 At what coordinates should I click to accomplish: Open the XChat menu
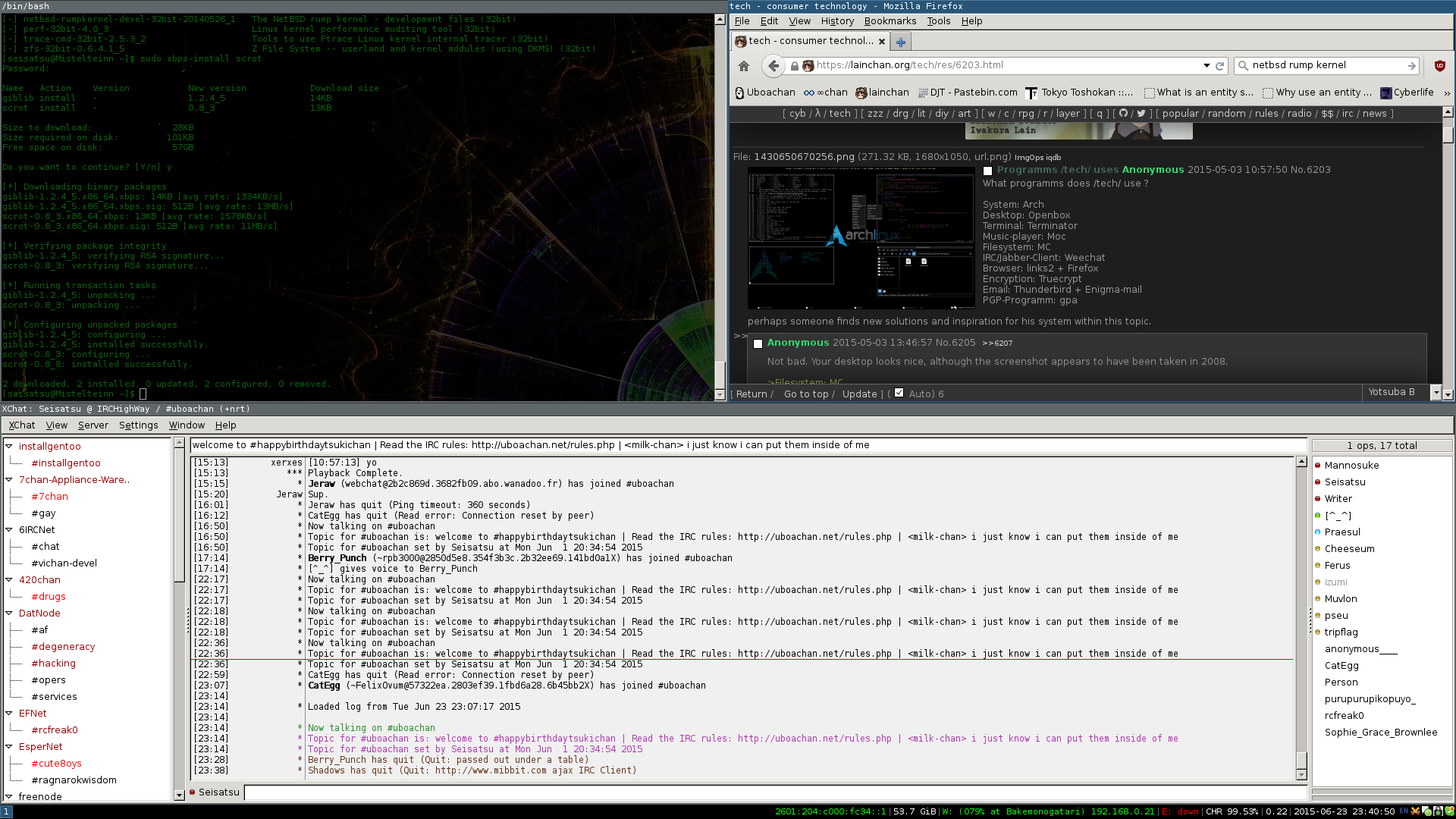(x=22, y=425)
